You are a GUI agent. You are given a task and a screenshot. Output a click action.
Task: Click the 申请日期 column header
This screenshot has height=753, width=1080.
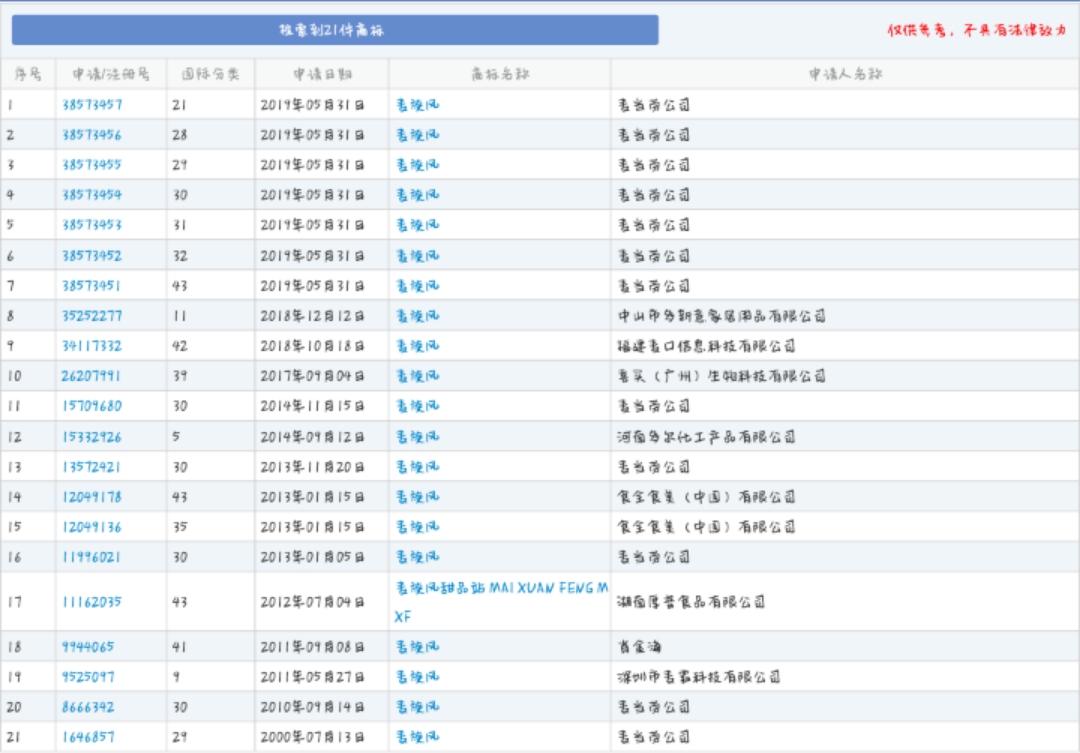pyautogui.click(x=321, y=74)
